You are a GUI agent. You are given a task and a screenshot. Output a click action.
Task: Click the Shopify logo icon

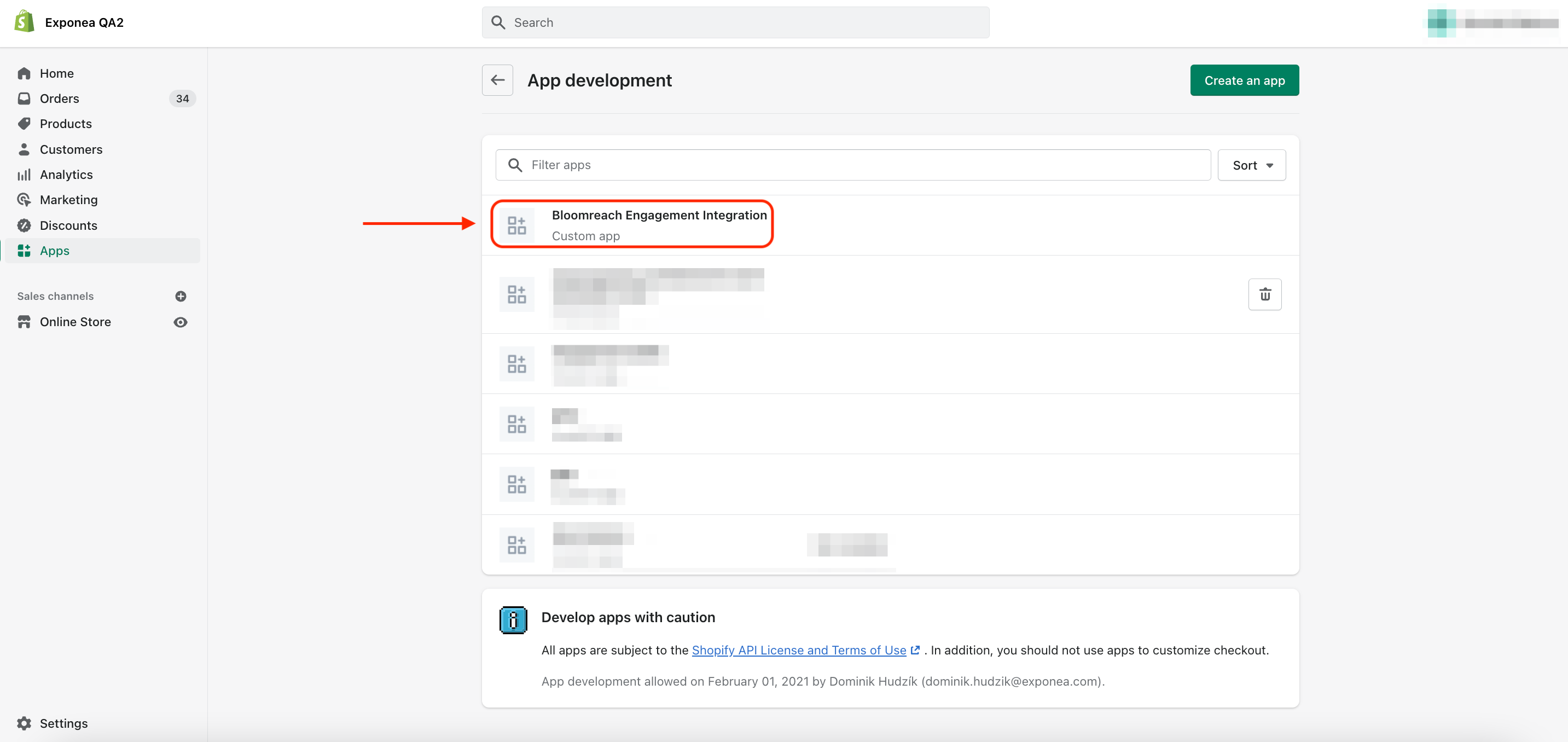click(x=25, y=22)
